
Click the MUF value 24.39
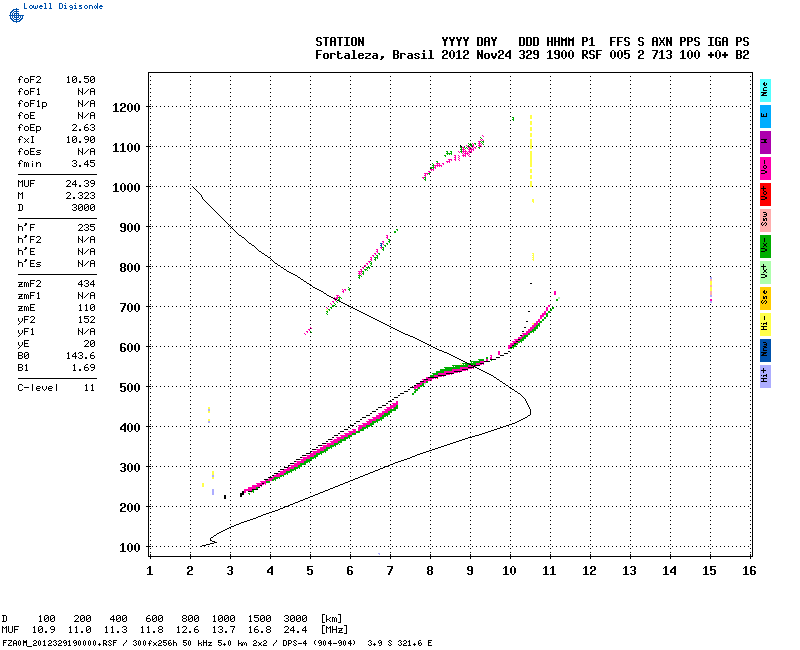pyautogui.click(x=81, y=184)
